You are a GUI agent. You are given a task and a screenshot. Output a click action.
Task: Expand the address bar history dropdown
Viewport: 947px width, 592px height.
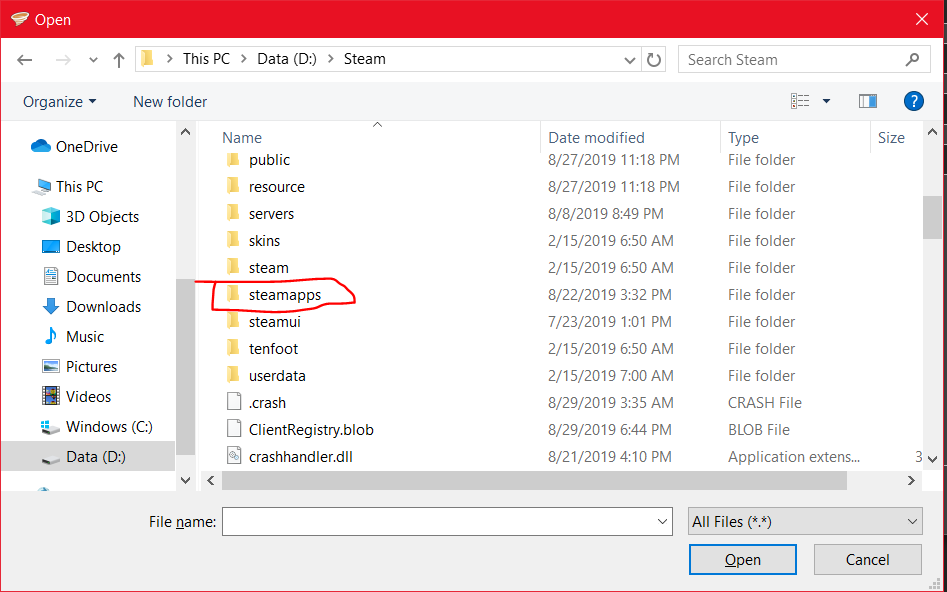(x=629, y=60)
